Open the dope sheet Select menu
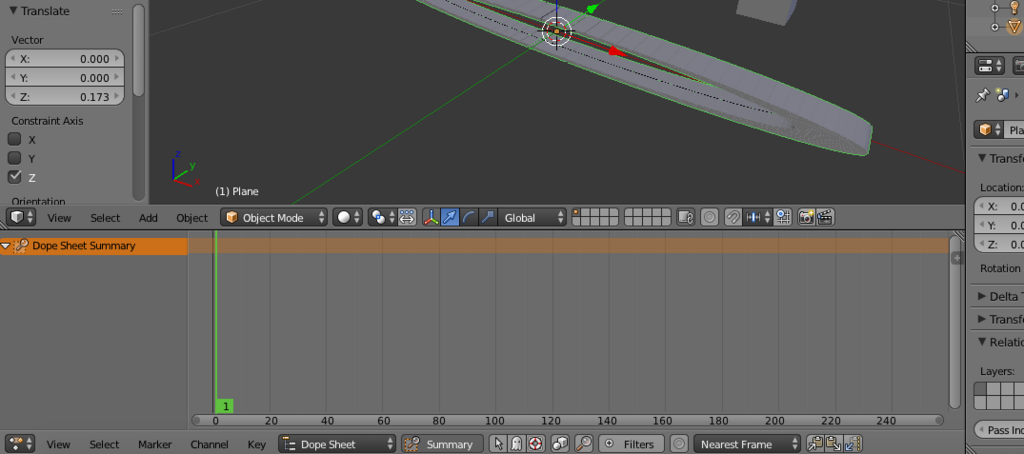Image resolution: width=1024 pixels, height=454 pixels. pyautogui.click(x=104, y=444)
